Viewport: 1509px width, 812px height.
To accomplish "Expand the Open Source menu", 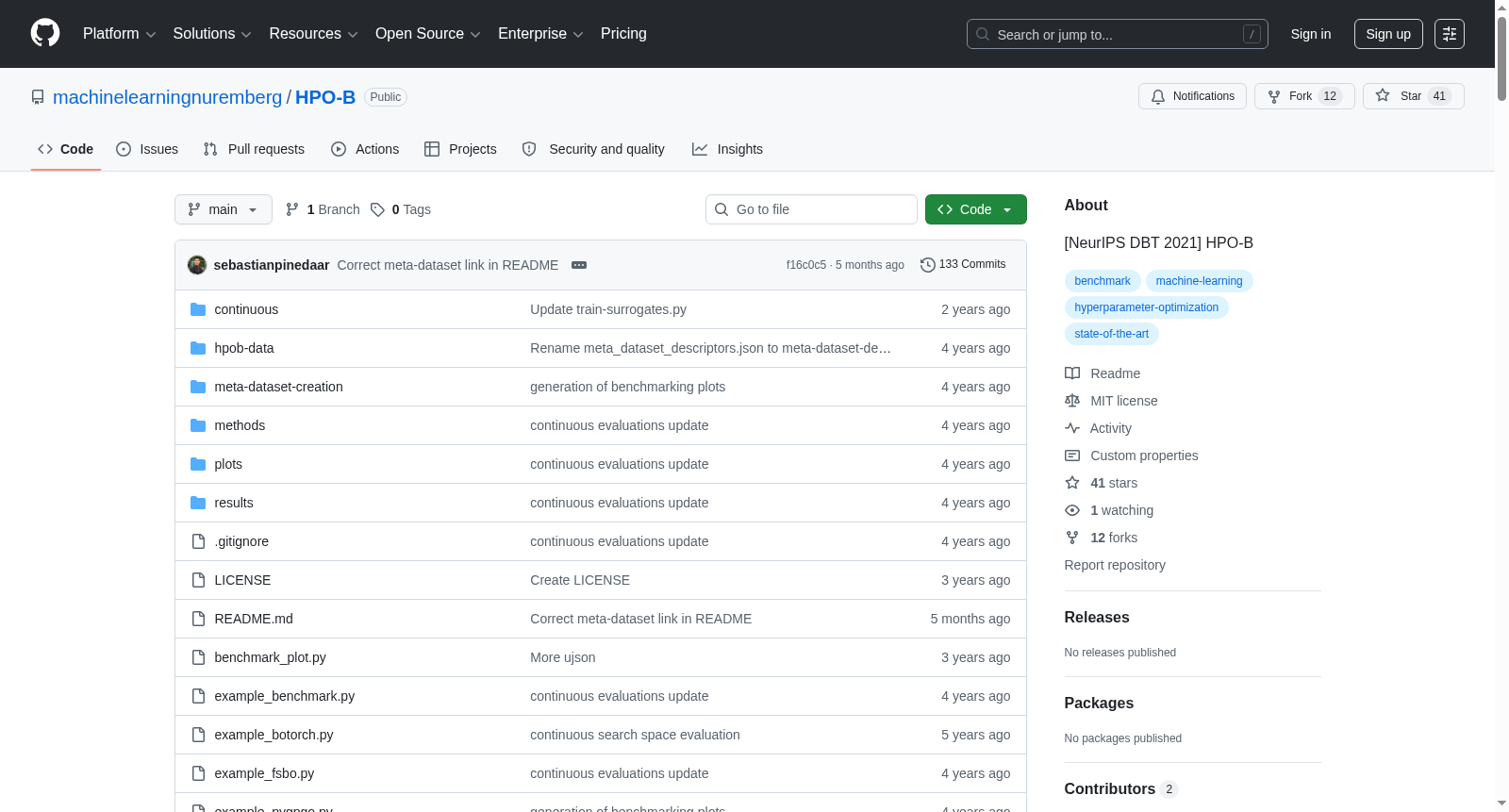I will point(428,34).
